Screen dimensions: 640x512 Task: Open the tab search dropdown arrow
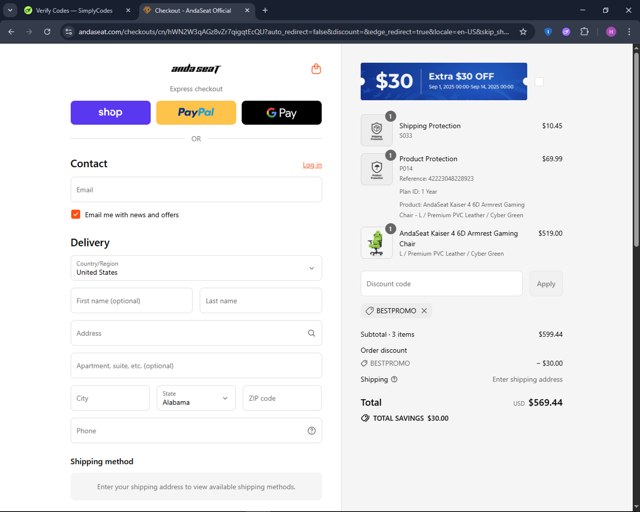[10, 11]
